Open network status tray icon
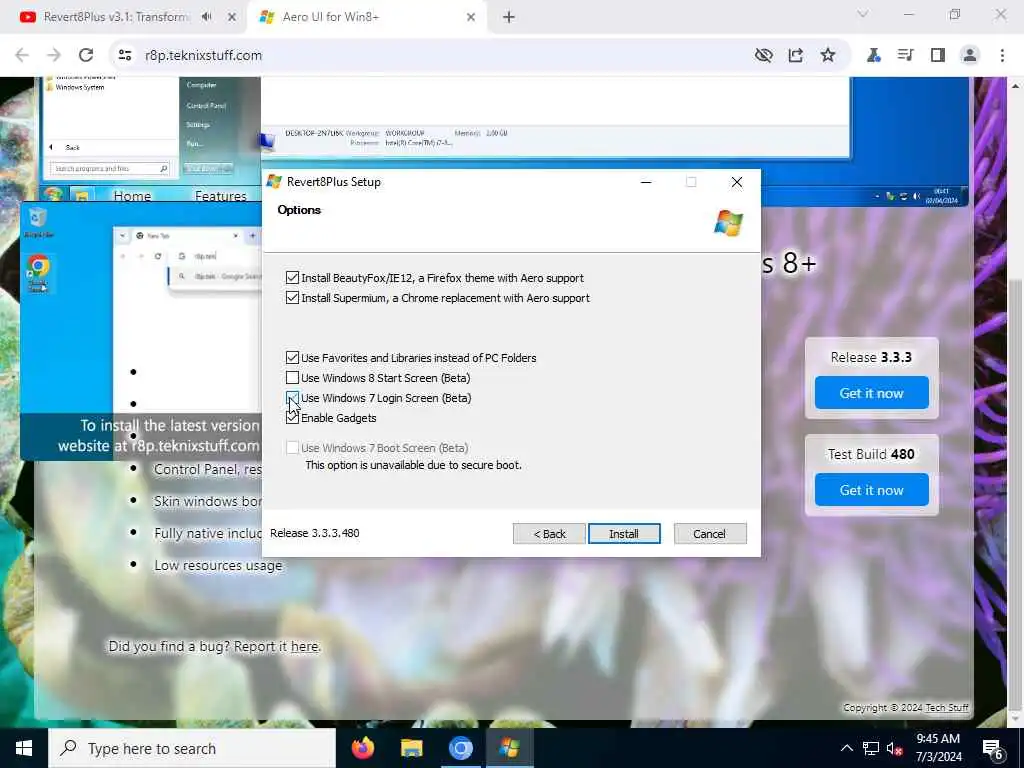This screenshot has width=1024, height=768. click(871, 748)
